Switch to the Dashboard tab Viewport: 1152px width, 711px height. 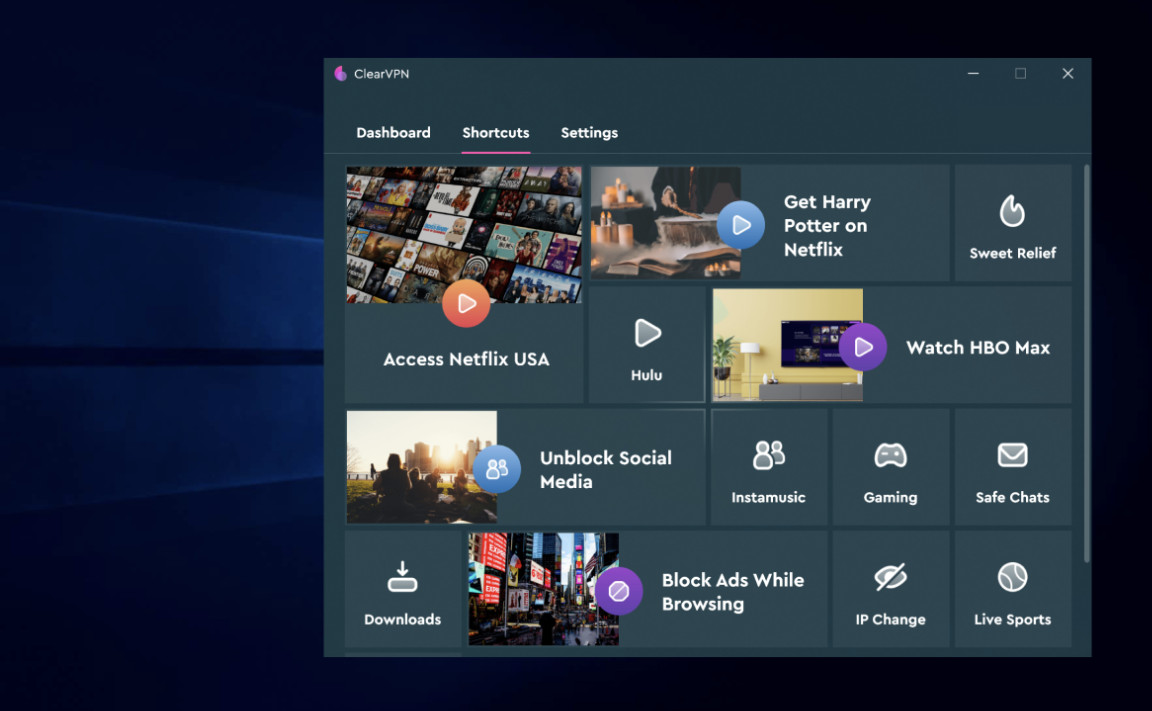coord(393,133)
